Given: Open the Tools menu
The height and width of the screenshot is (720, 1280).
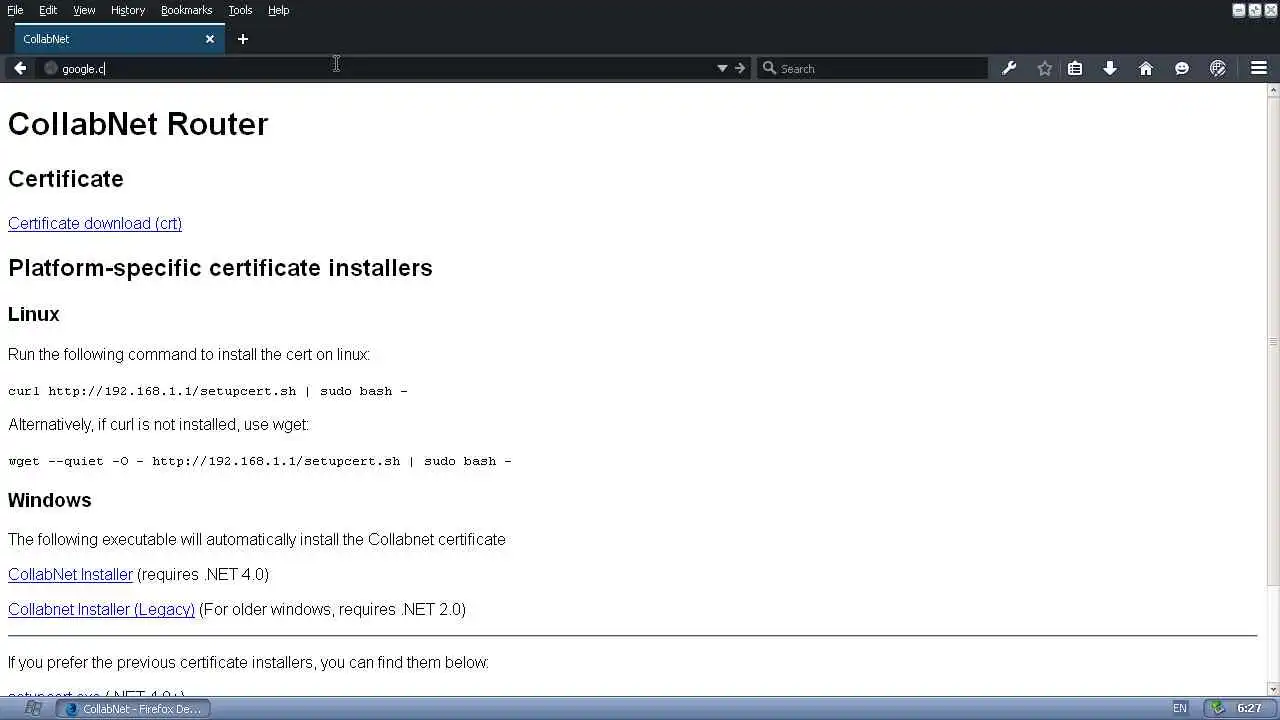Looking at the screenshot, I should click(x=240, y=10).
